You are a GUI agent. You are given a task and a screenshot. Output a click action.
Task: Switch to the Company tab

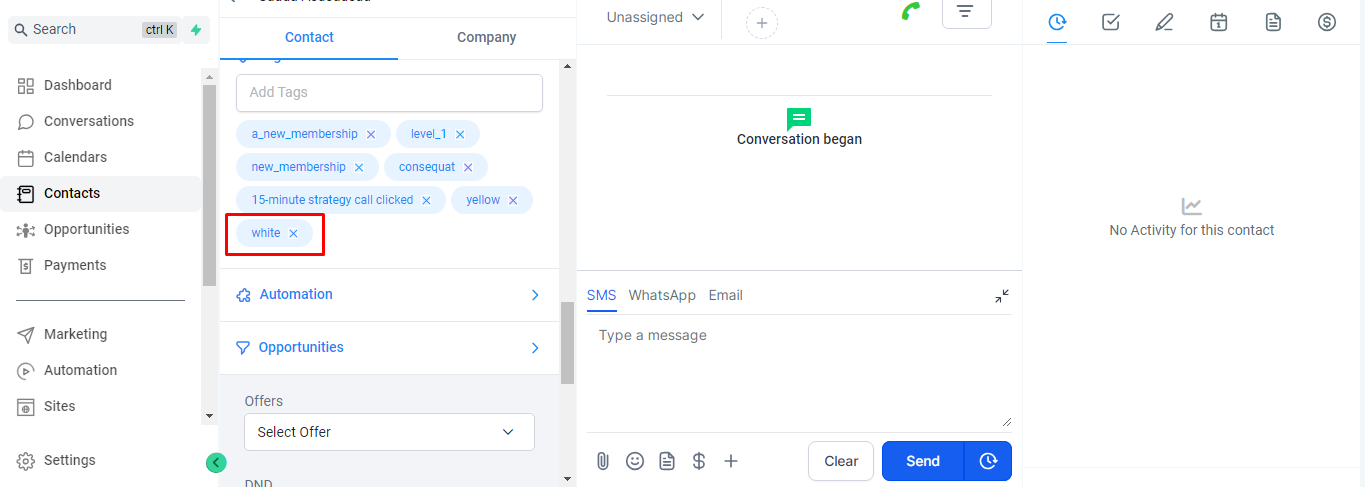(486, 37)
